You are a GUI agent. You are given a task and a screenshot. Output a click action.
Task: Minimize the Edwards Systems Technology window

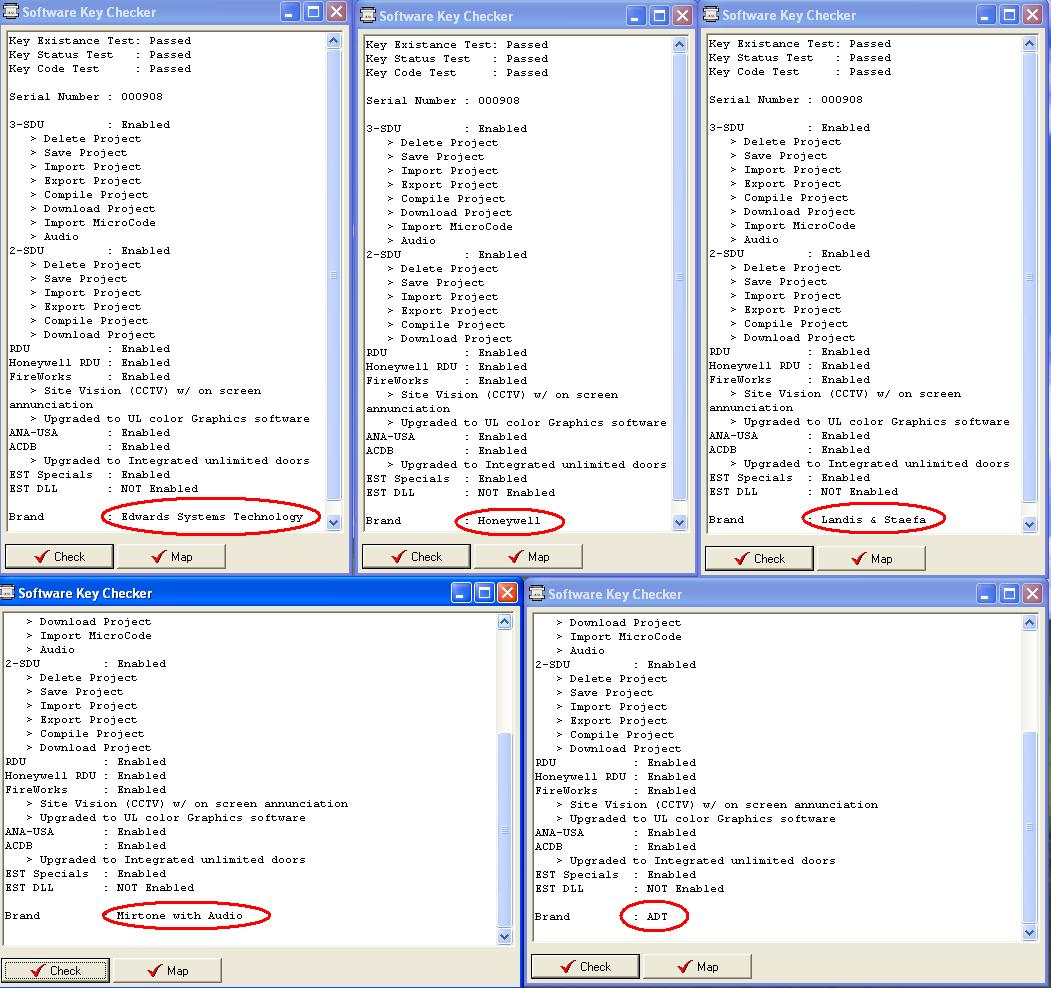[290, 12]
